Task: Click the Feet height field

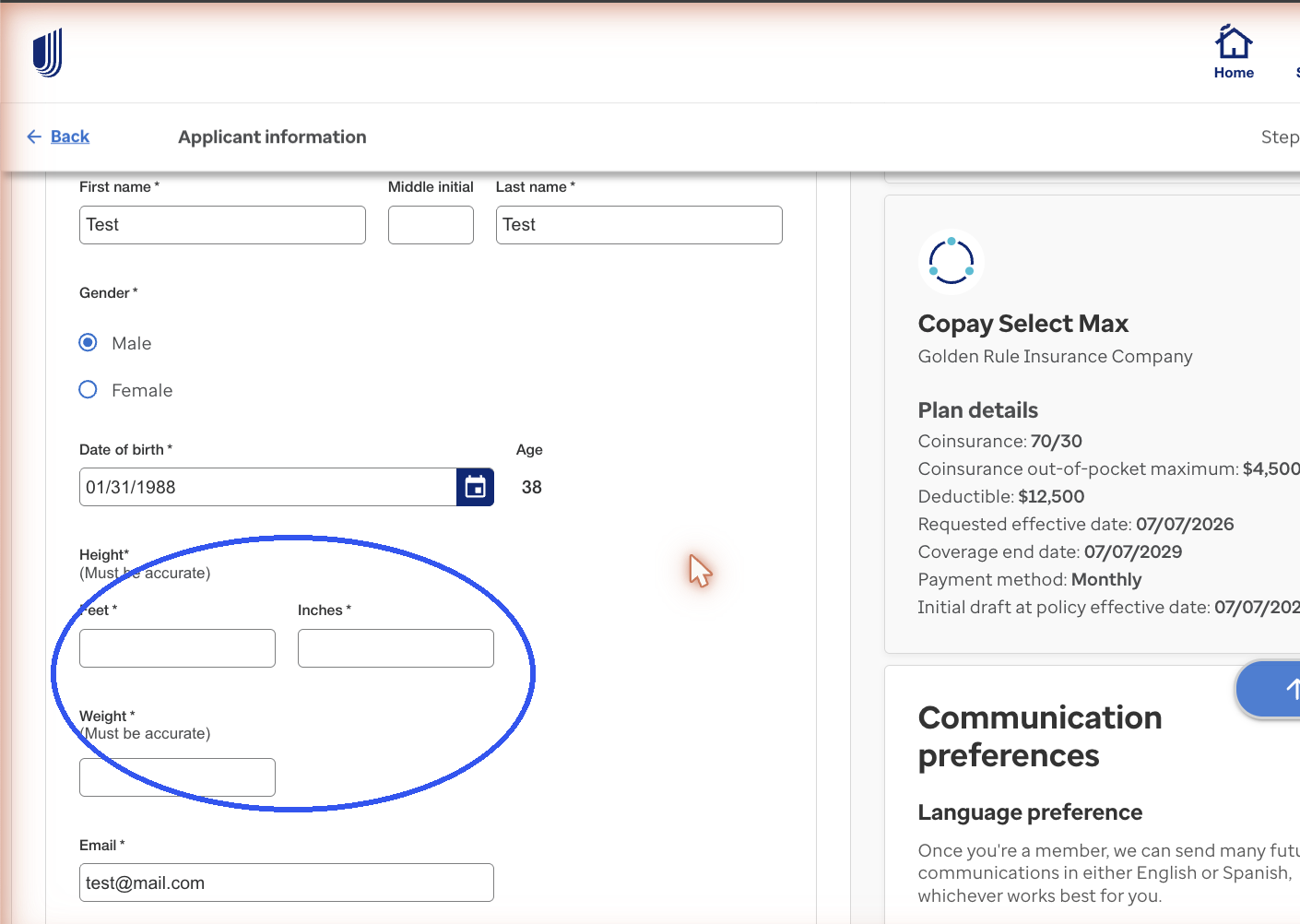Action: point(177,648)
